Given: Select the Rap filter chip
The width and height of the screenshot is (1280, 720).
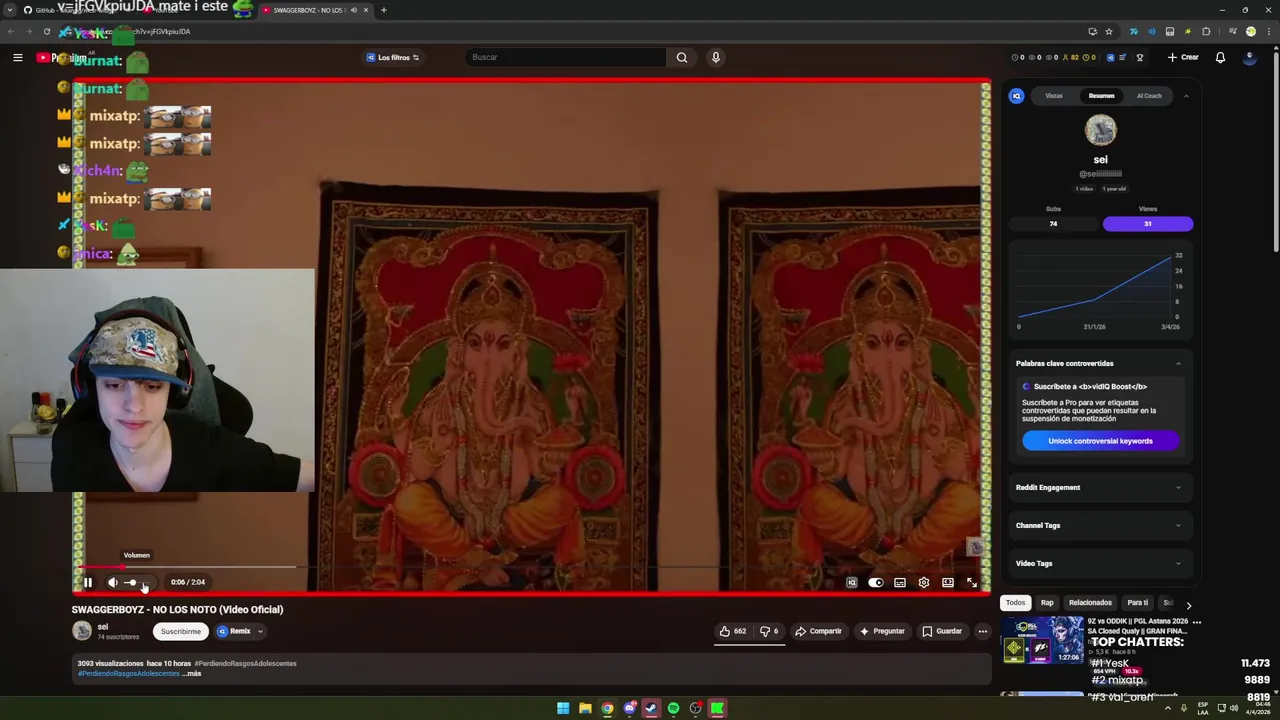Looking at the screenshot, I should pos(1047,603).
